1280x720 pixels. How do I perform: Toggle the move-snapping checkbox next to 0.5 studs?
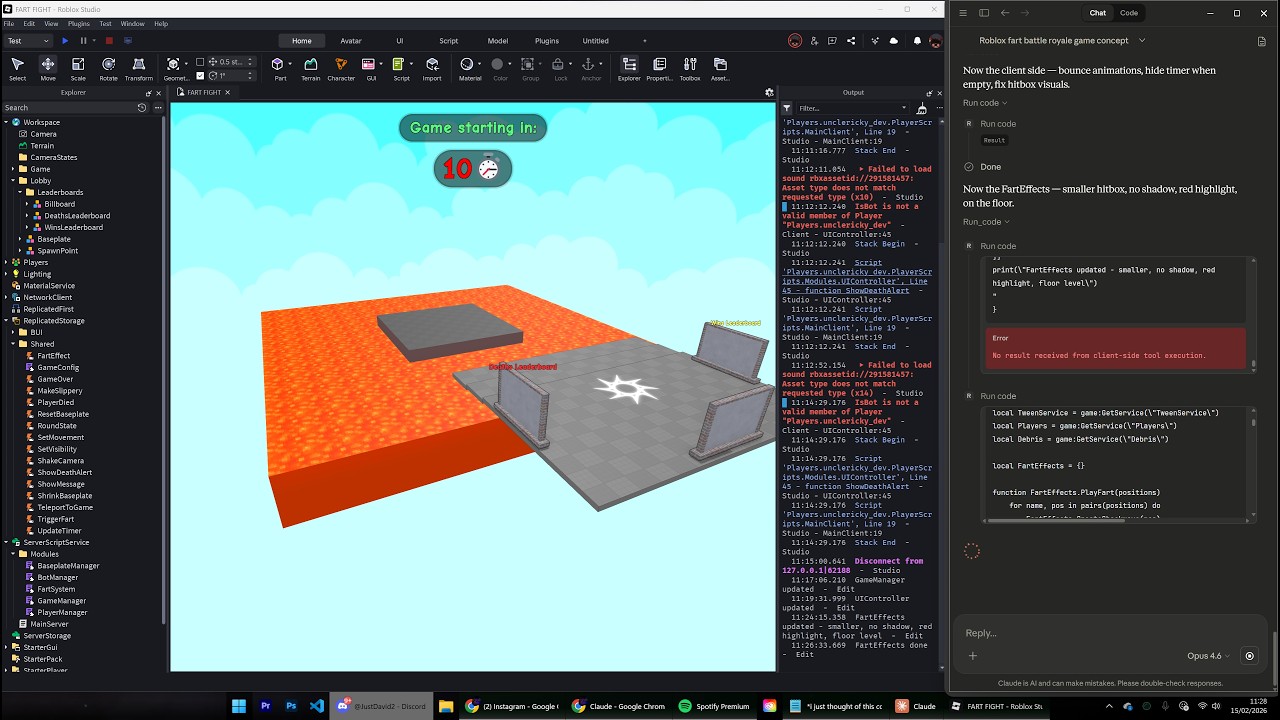click(x=200, y=62)
